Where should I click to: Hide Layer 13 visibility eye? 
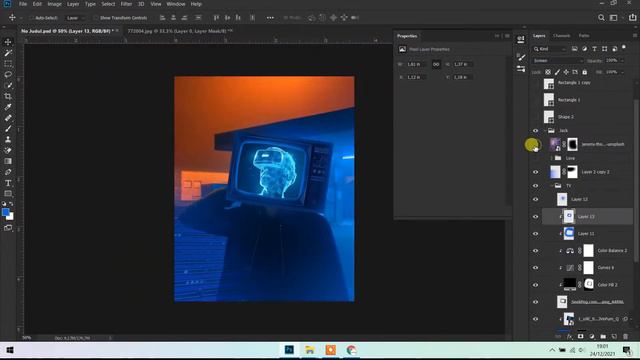tap(536, 217)
